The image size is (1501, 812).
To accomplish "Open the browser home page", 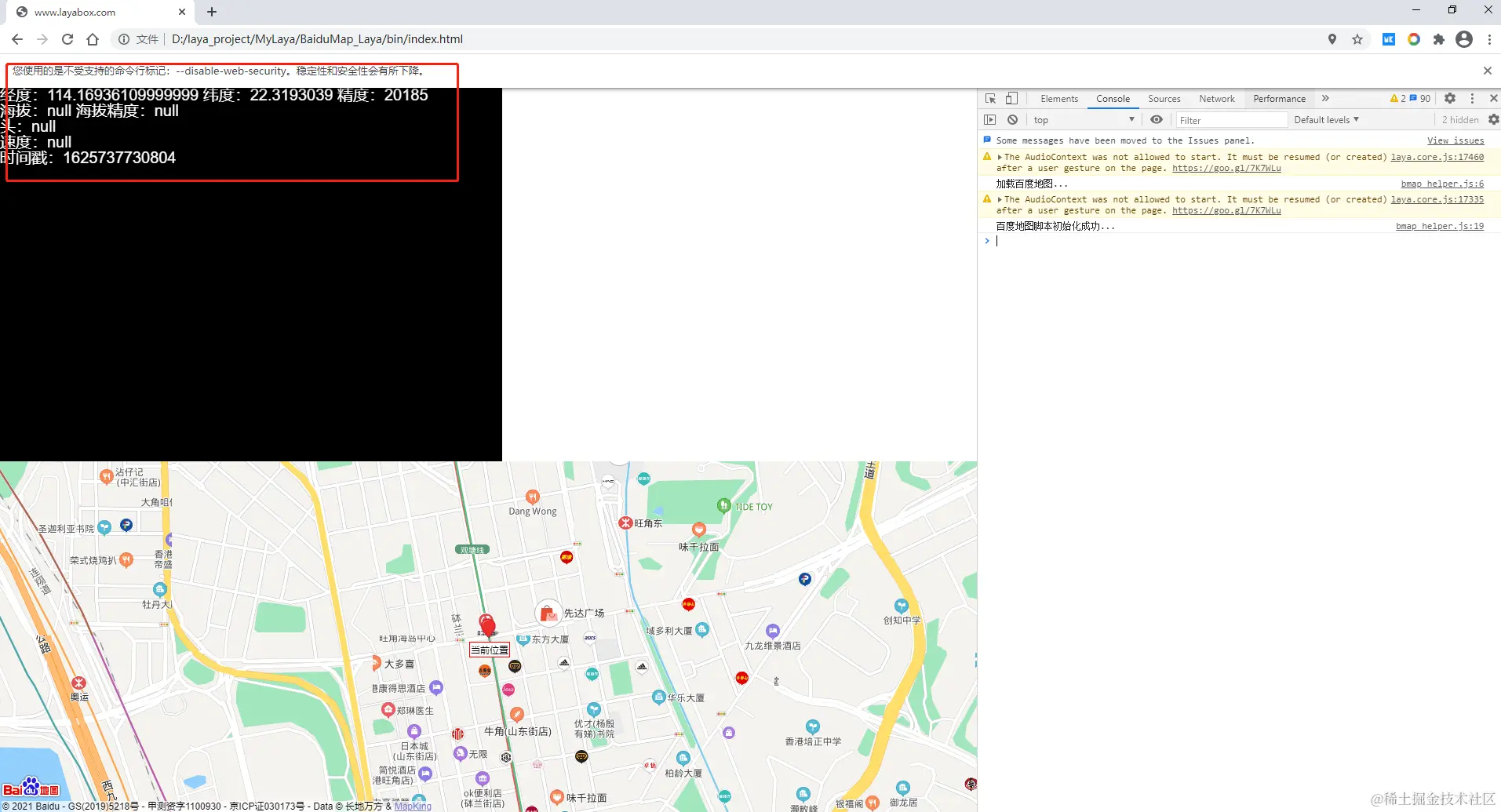I will (x=93, y=39).
